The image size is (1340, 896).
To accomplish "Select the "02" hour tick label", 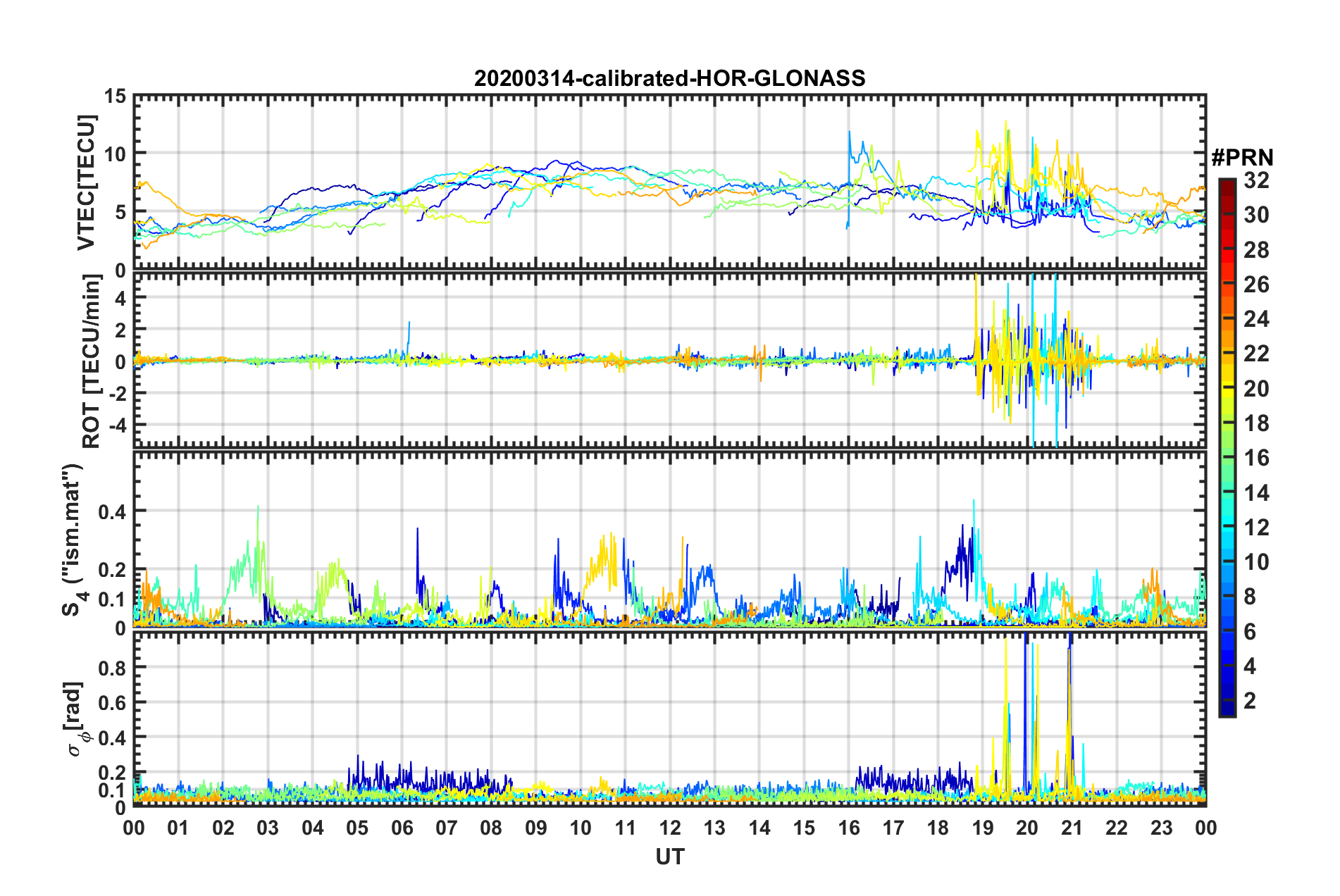I will click(223, 828).
